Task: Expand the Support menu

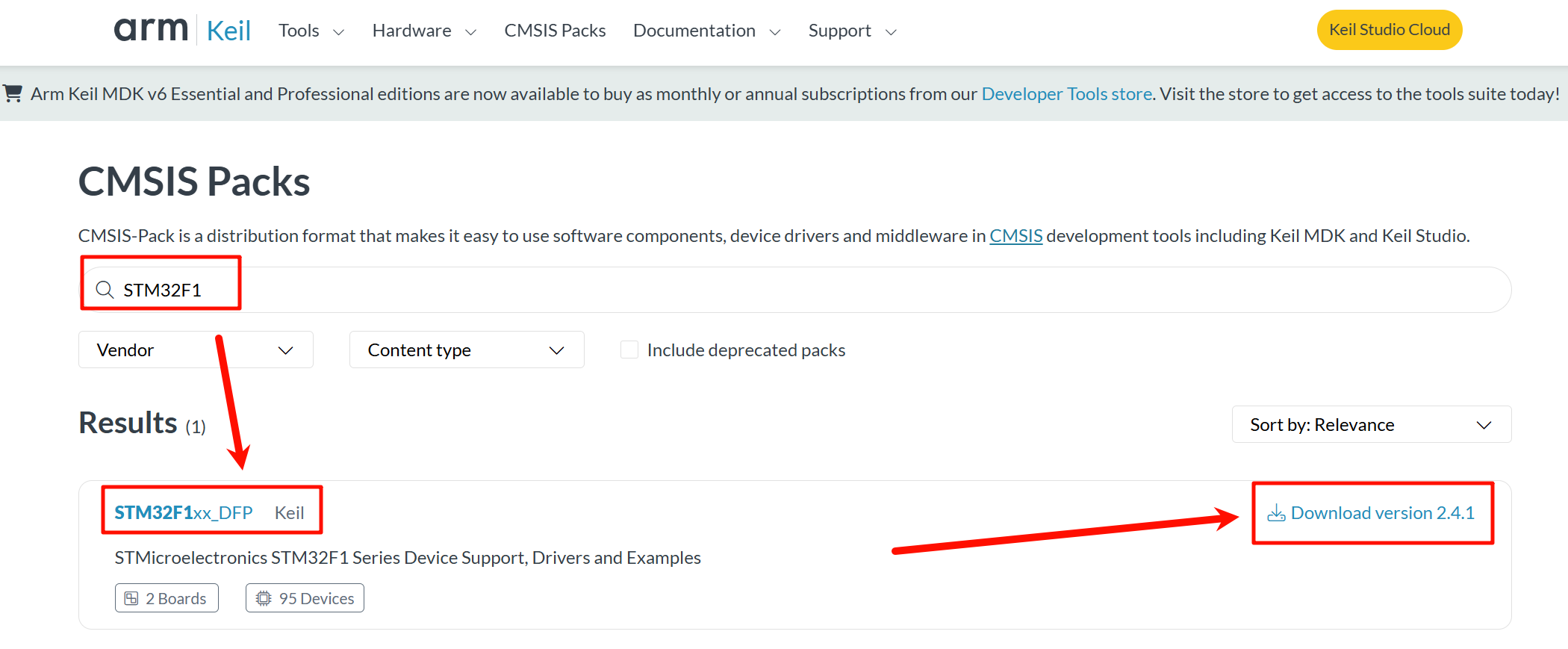Action: (x=852, y=31)
